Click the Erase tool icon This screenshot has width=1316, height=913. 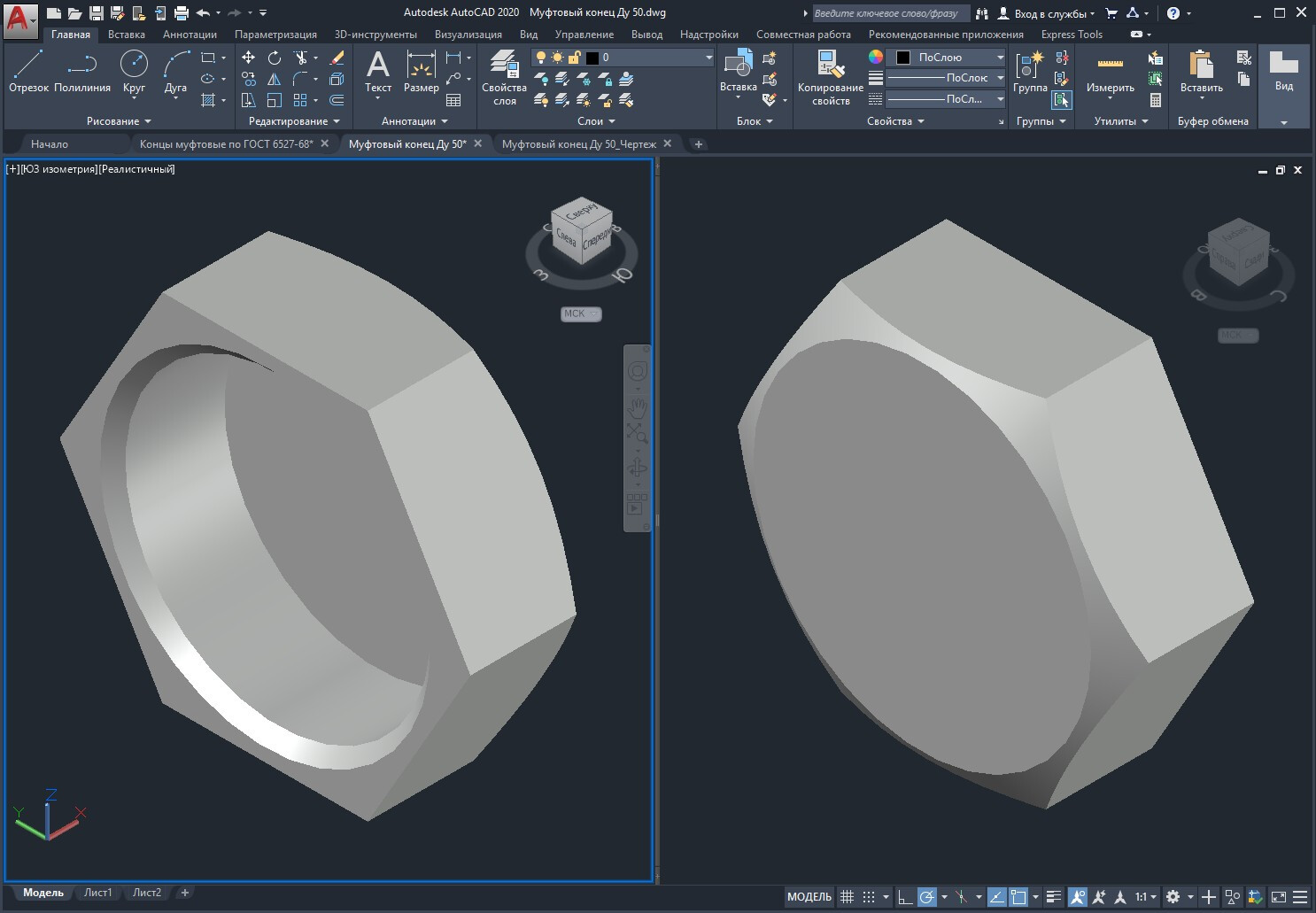(337, 58)
